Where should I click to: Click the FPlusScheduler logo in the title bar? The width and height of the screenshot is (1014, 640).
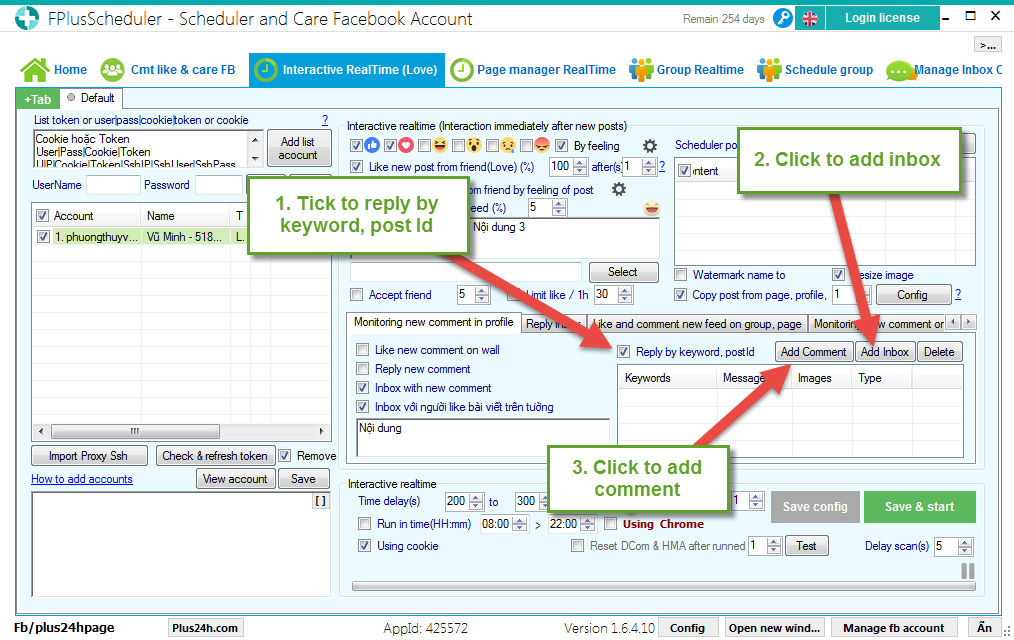pos(27,18)
